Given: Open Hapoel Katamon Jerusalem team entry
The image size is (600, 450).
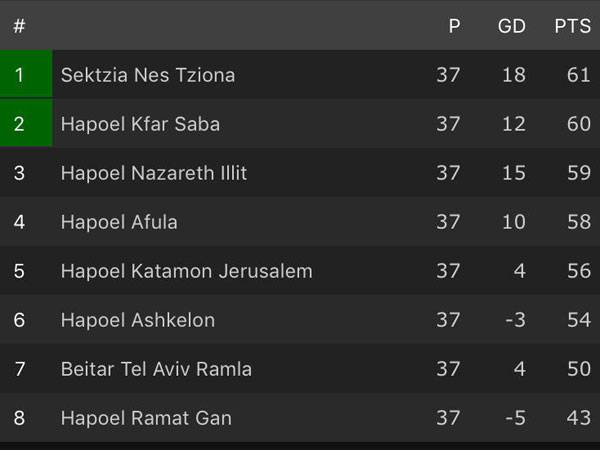Looking at the screenshot, I should pyautogui.click(x=187, y=271).
